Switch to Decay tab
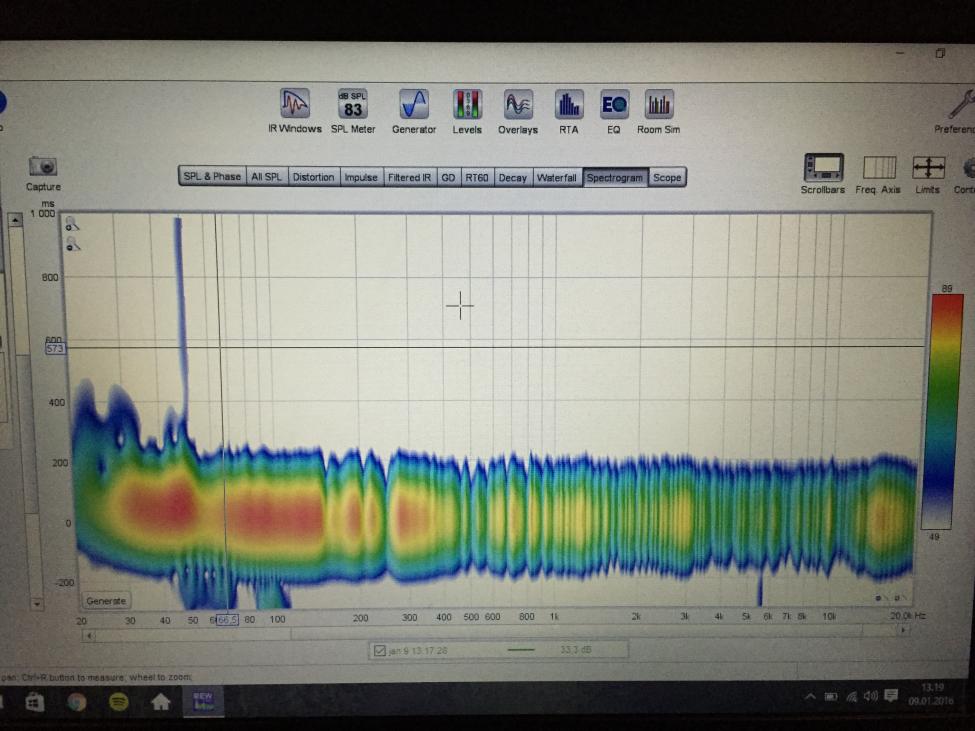 pos(512,177)
